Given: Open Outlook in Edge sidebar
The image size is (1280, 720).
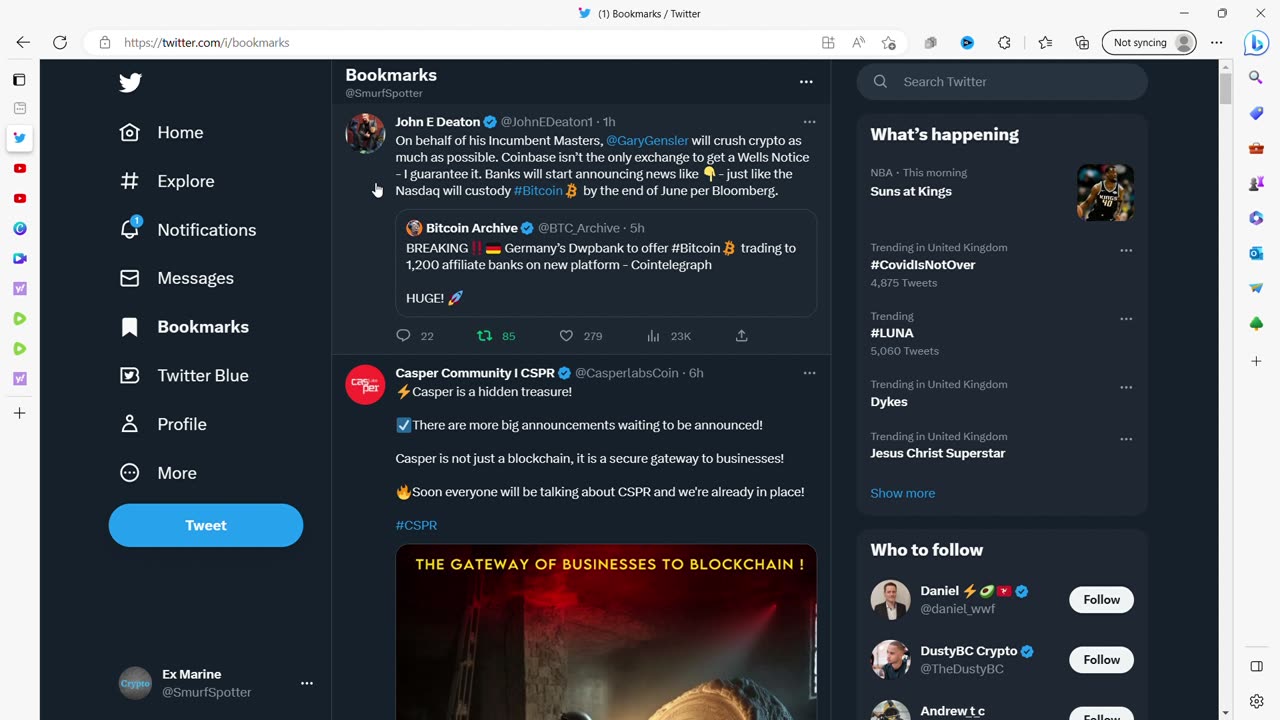Looking at the screenshot, I should [x=1256, y=253].
